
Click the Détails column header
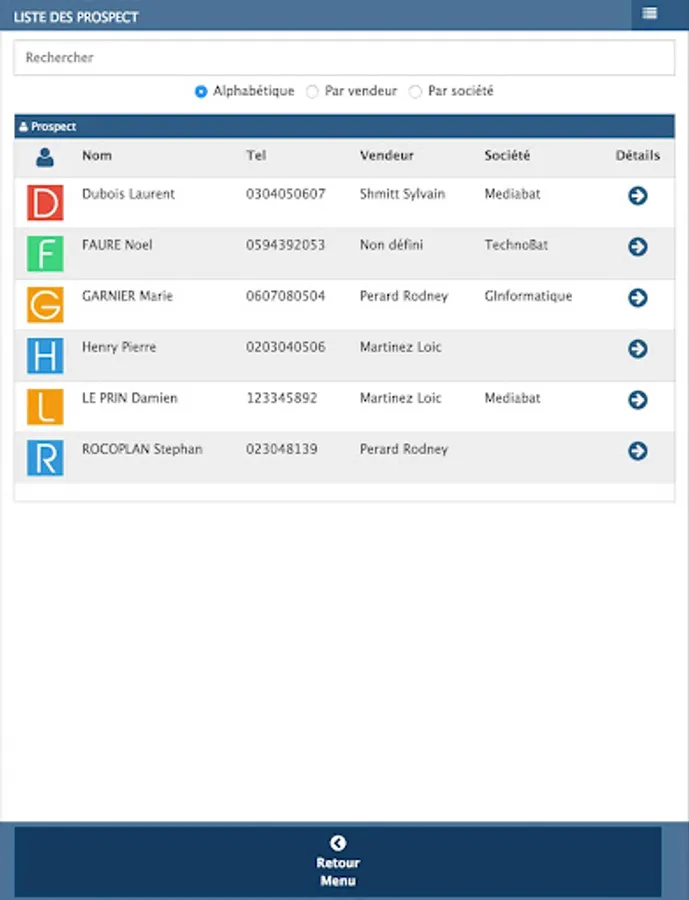pos(637,156)
